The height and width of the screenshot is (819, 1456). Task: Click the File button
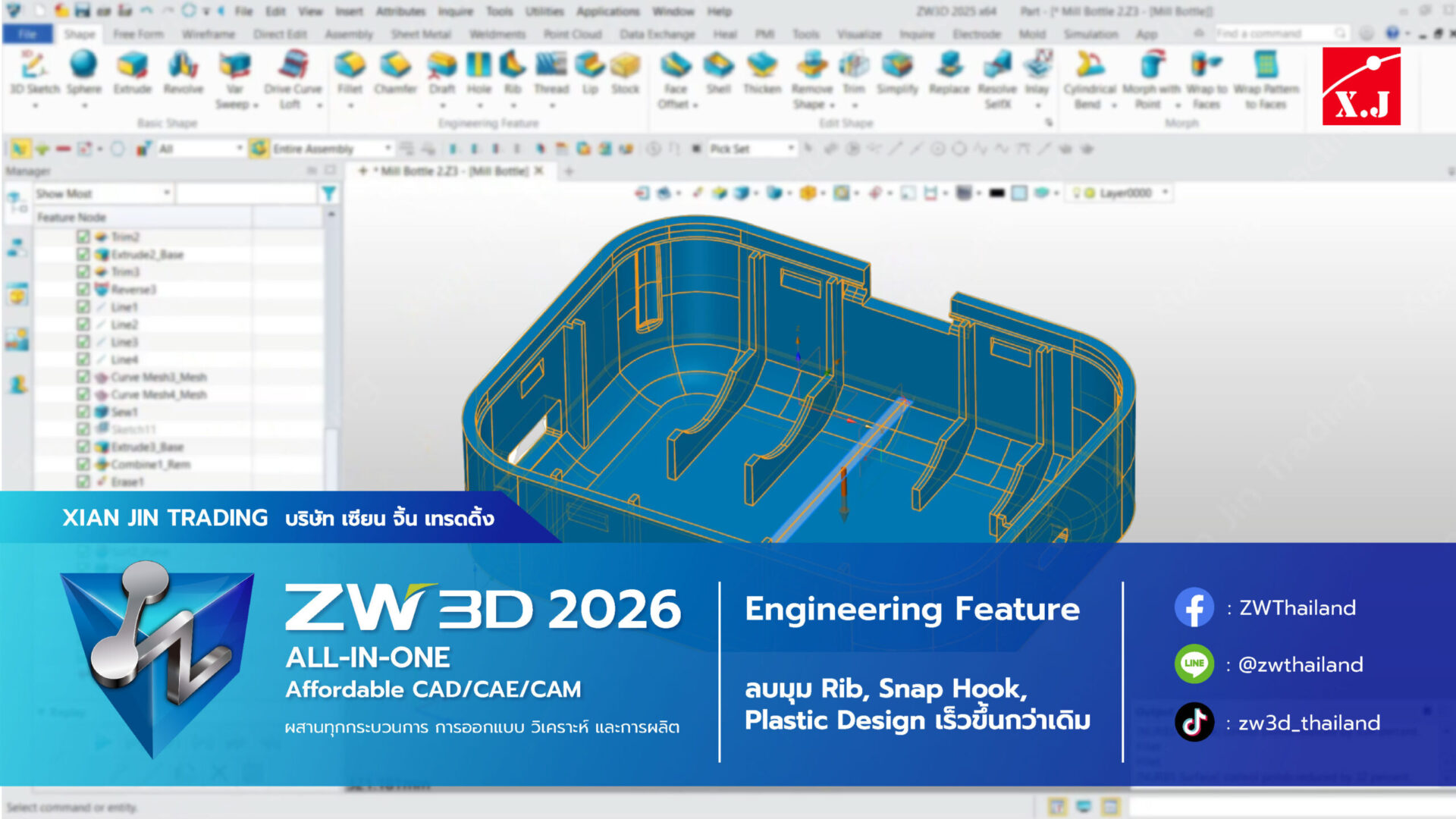(x=27, y=34)
